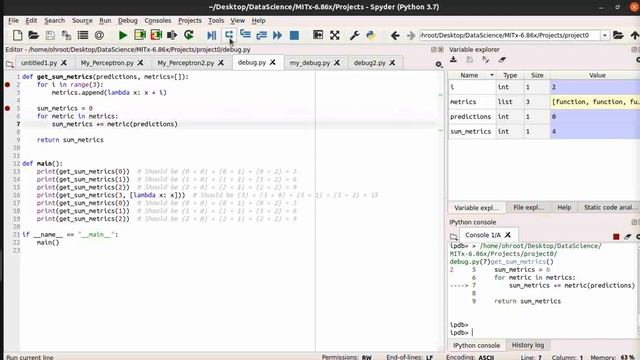Click the Size column header

537,75
